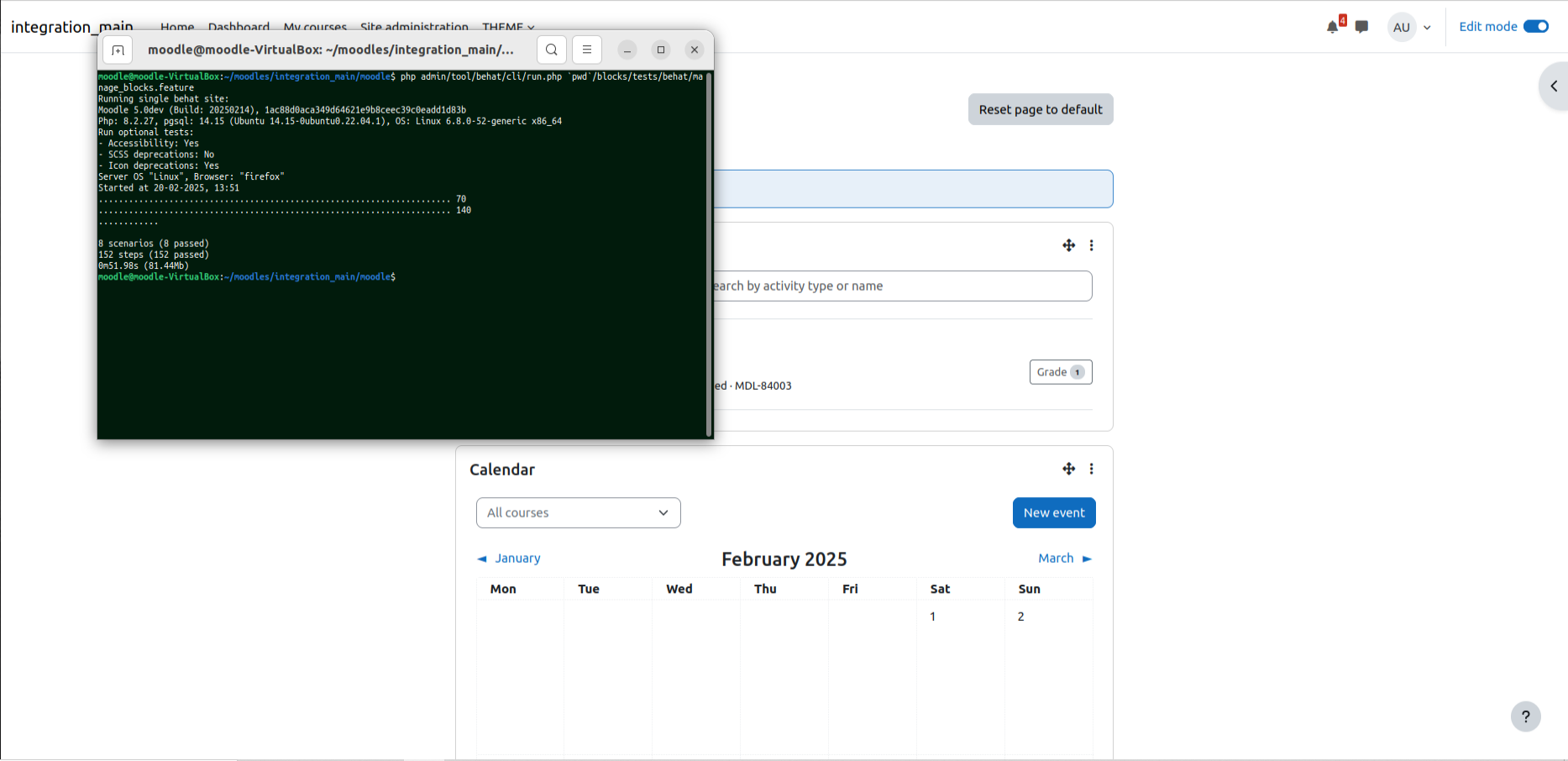Toggle the Edit mode switch
1568x761 pixels.
point(1536,27)
